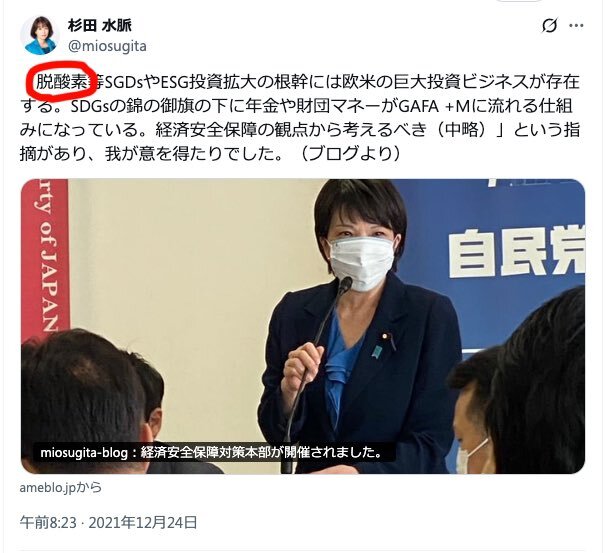
Task: Click the miosugita-blog caption on the card
Action: pyautogui.click(x=211, y=452)
